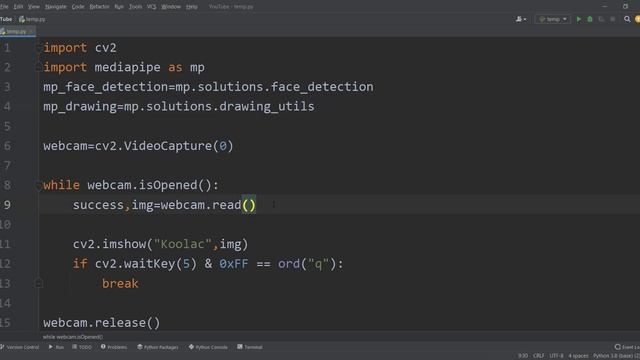Click the highlighted parentheses after webcam.read
Image resolution: width=640 pixels, height=360 pixels.
(x=249, y=205)
